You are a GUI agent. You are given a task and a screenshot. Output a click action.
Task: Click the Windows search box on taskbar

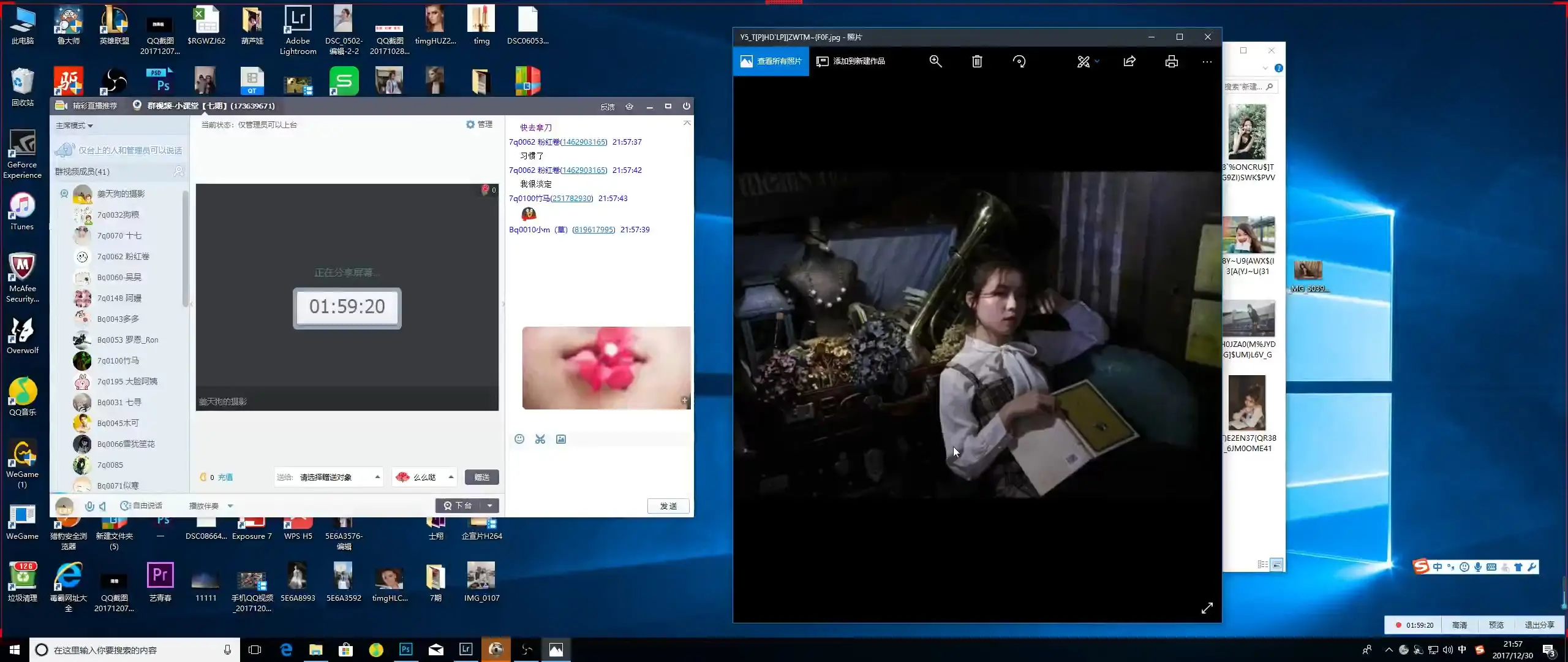135,650
